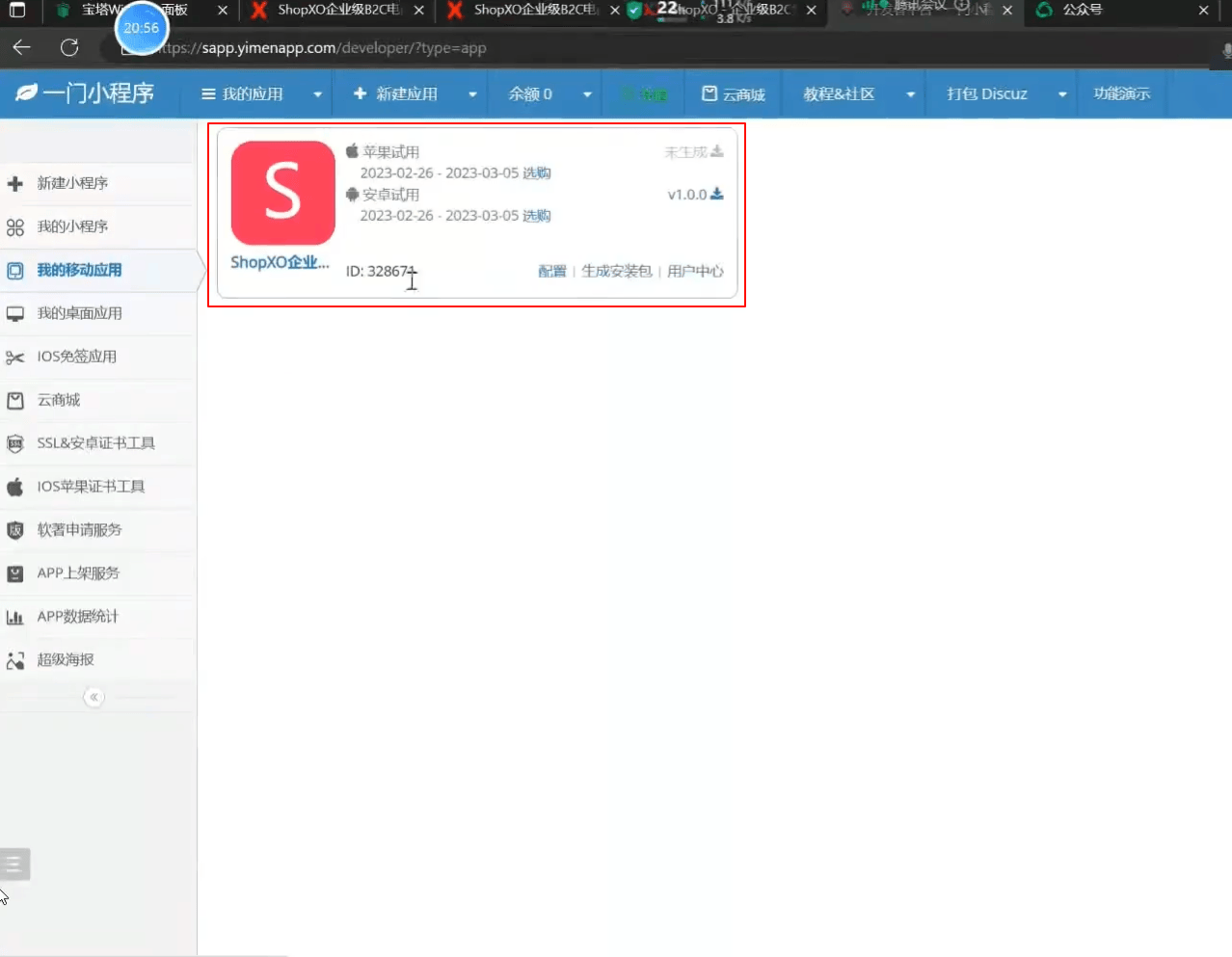Open the browser tab overview icon

[x=17, y=11]
